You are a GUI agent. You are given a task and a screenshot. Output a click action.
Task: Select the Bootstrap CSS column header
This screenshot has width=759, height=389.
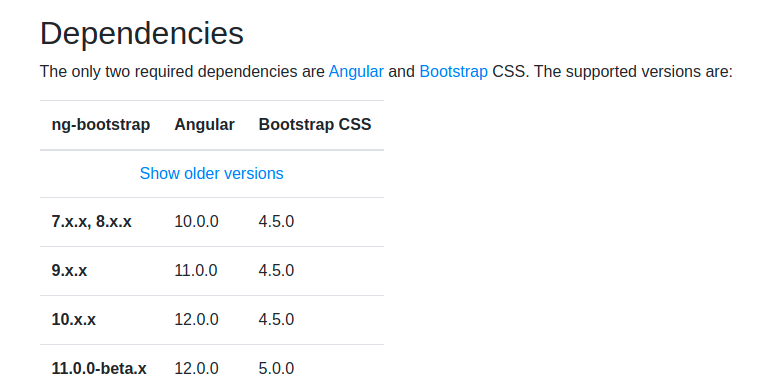click(x=315, y=124)
